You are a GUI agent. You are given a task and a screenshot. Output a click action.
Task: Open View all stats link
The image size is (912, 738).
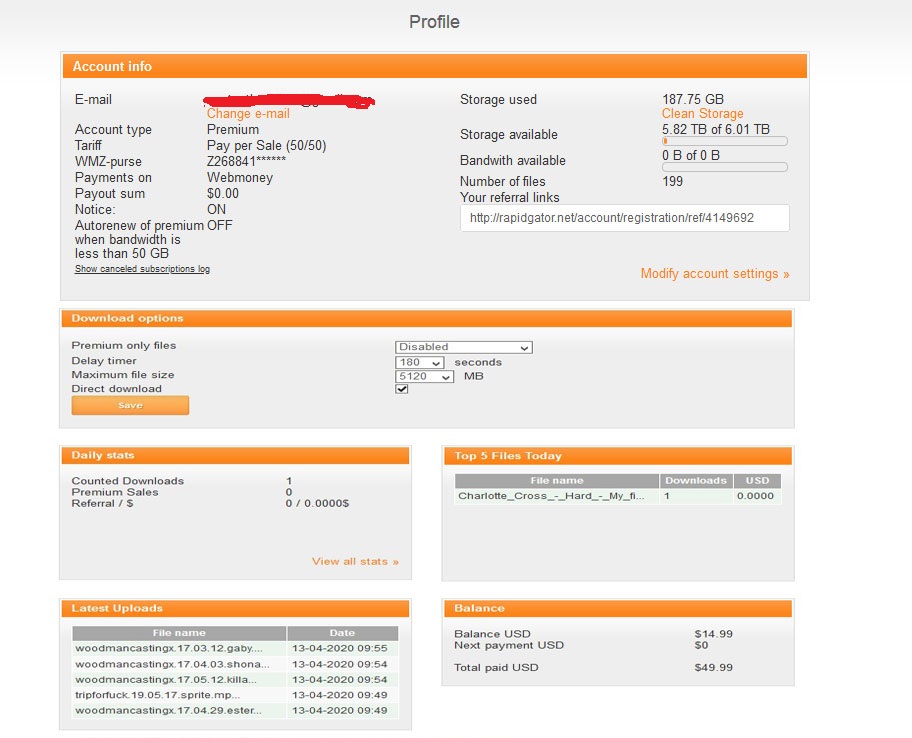point(355,561)
